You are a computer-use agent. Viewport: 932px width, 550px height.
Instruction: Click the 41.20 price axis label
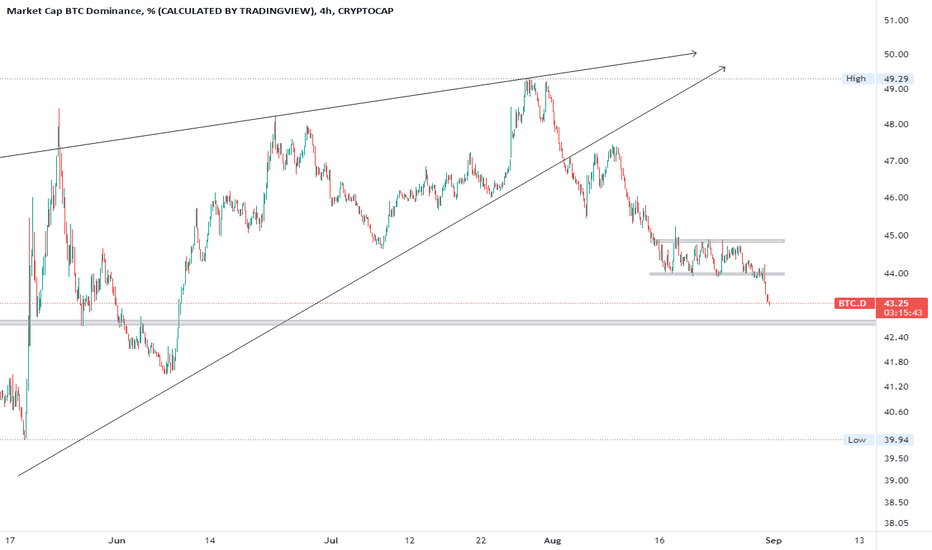[x=896, y=386]
